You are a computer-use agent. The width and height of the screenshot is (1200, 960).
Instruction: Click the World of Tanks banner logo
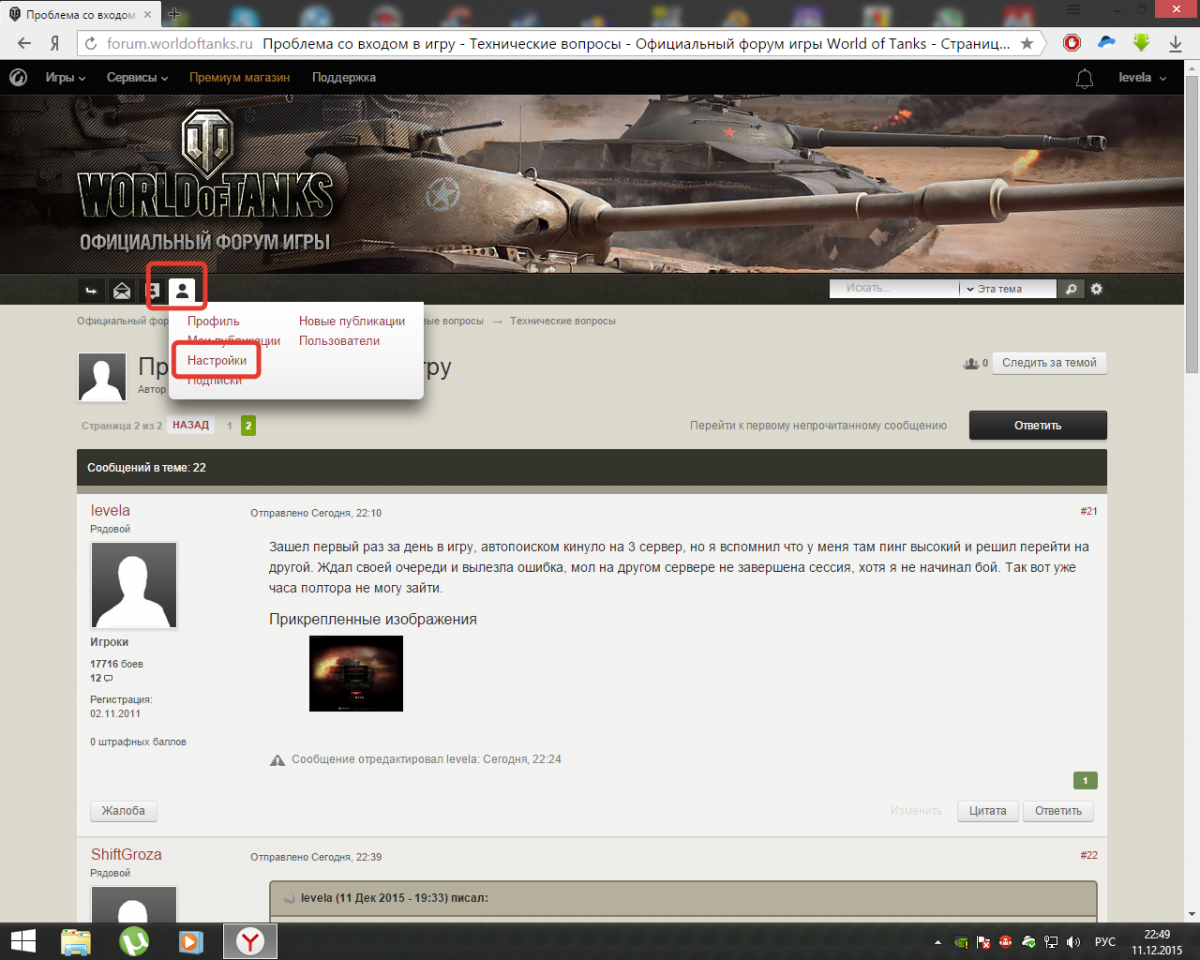[206, 180]
